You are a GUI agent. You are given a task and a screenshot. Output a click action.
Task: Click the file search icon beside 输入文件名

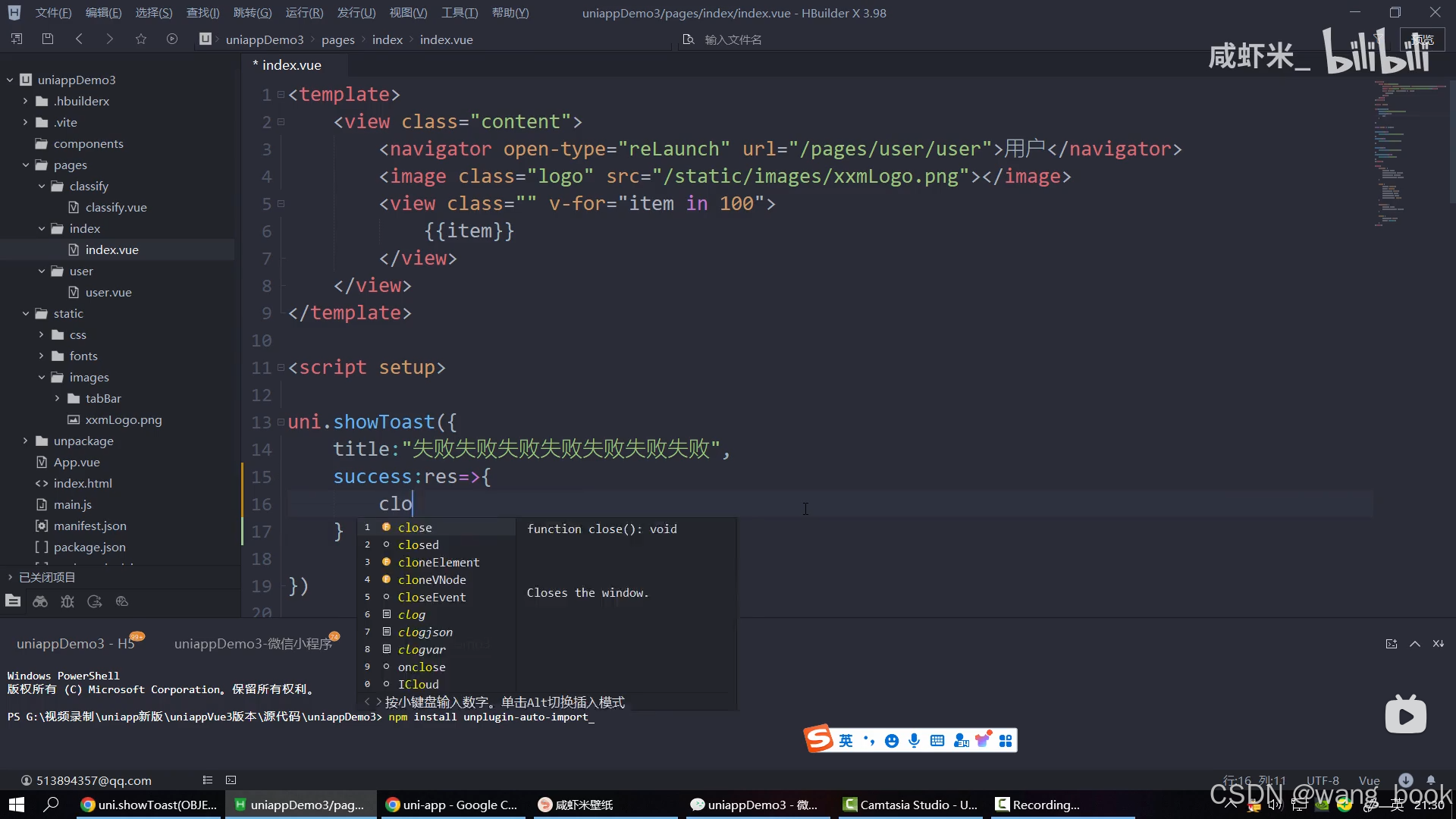pos(689,39)
